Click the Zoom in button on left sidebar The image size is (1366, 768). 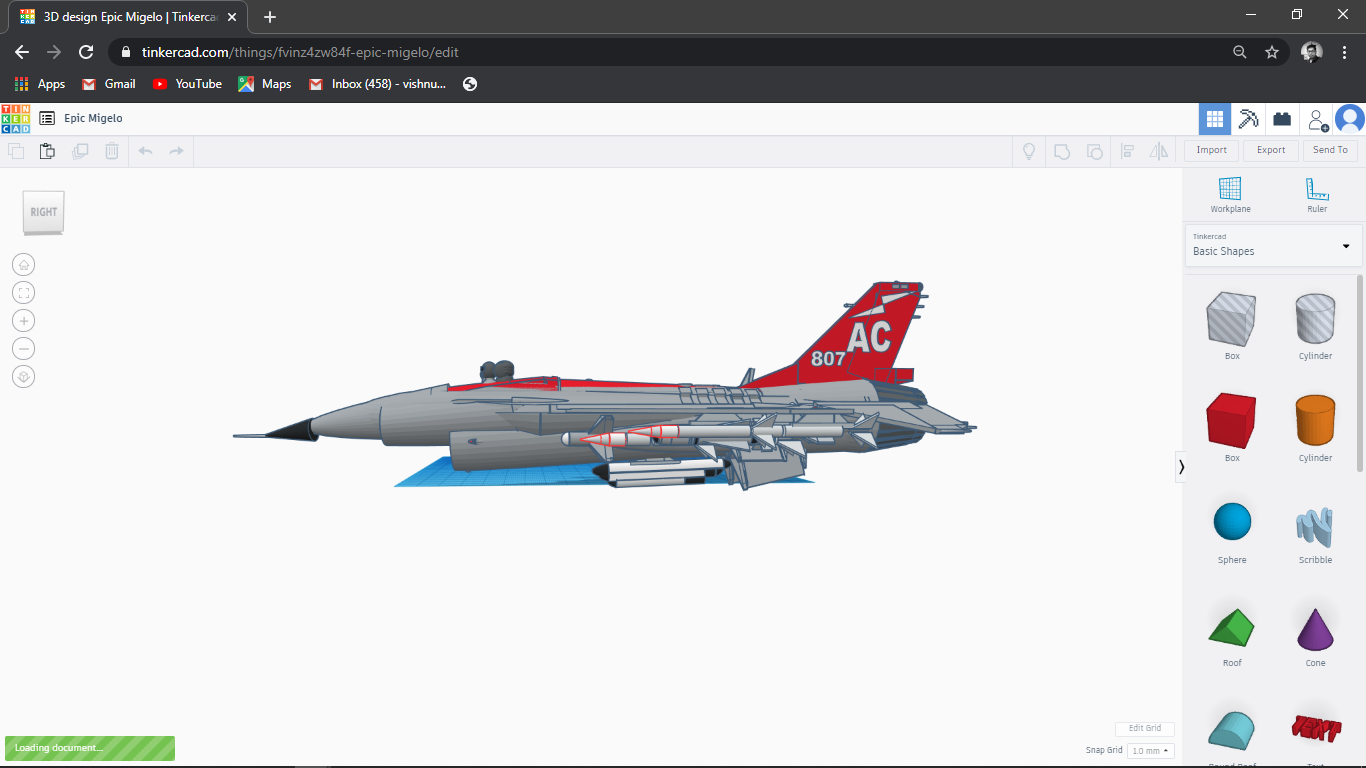click(x=23, y=320)
